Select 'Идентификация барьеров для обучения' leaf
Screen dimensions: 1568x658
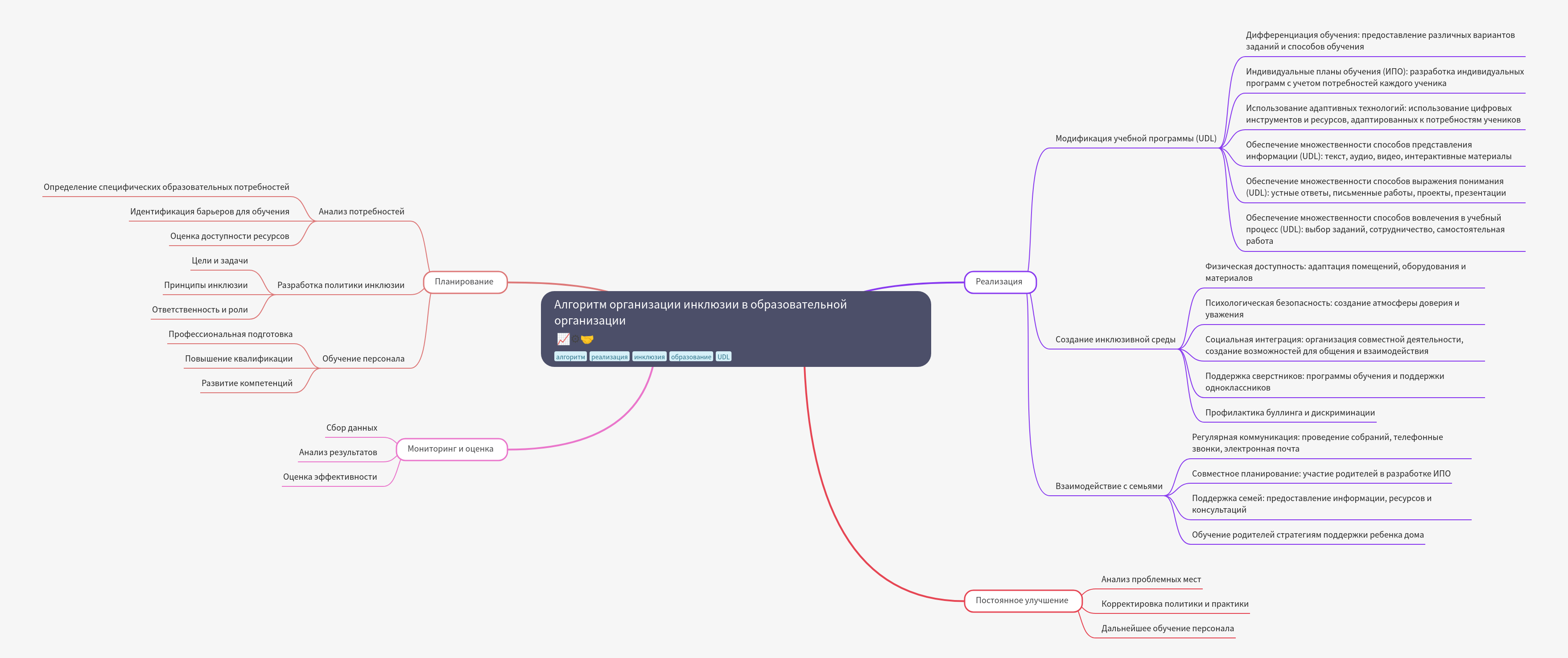coord(210,212)
